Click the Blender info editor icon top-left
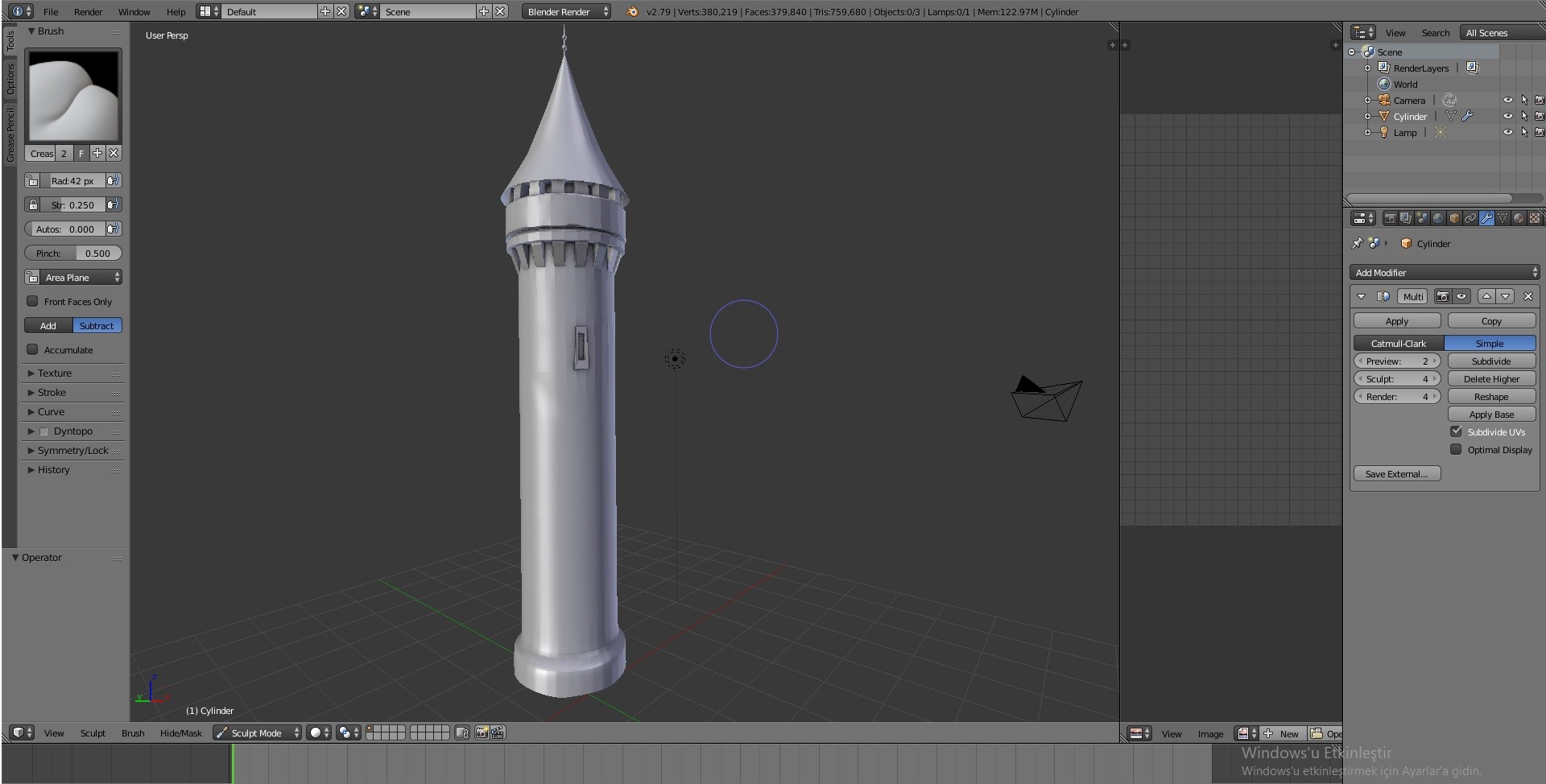This screenshot has height=784, width=1546. [x=23, y=11]
